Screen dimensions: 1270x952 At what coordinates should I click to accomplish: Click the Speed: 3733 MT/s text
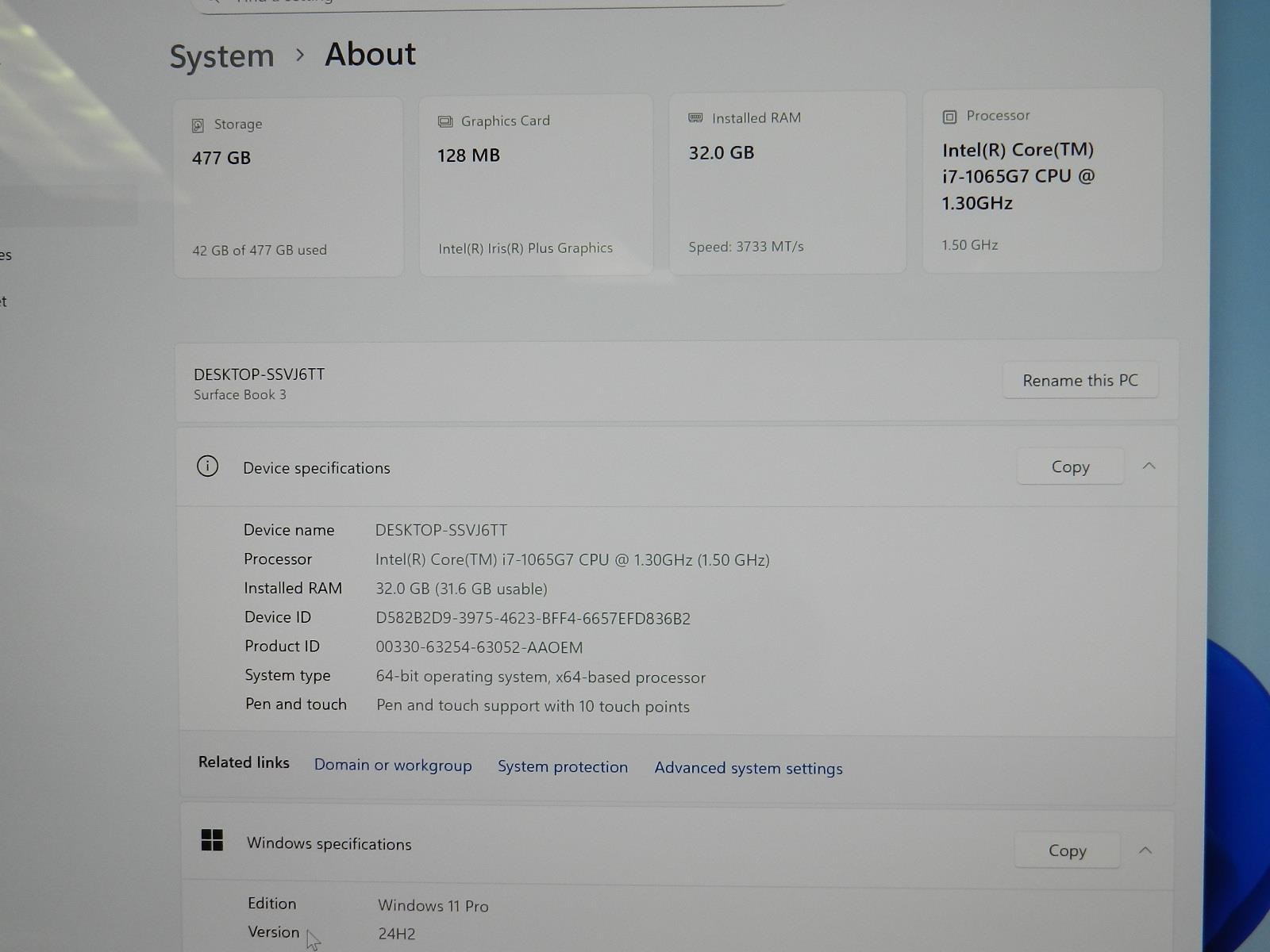pos(746,247)
